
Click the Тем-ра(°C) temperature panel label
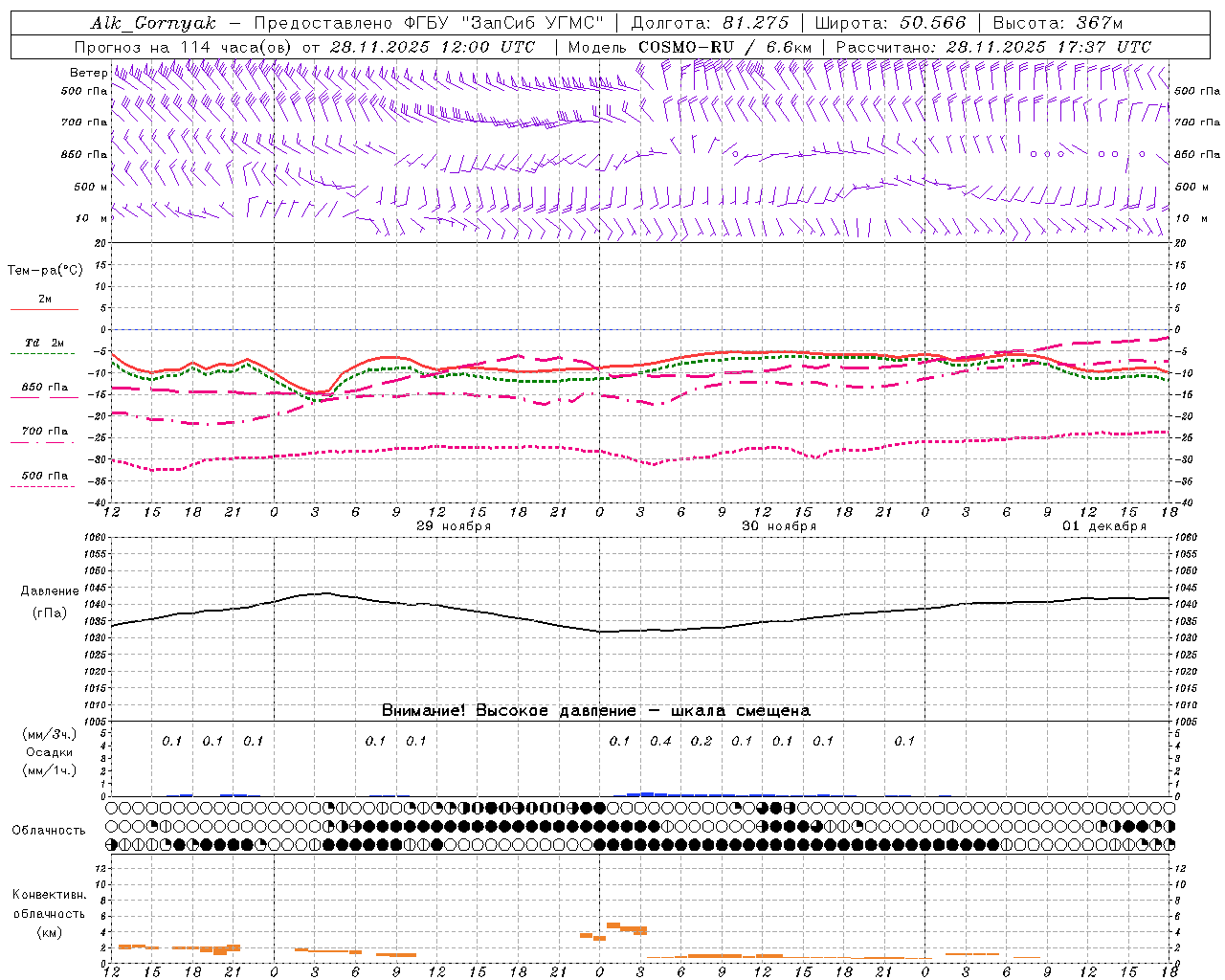click(x=45, y=271)
